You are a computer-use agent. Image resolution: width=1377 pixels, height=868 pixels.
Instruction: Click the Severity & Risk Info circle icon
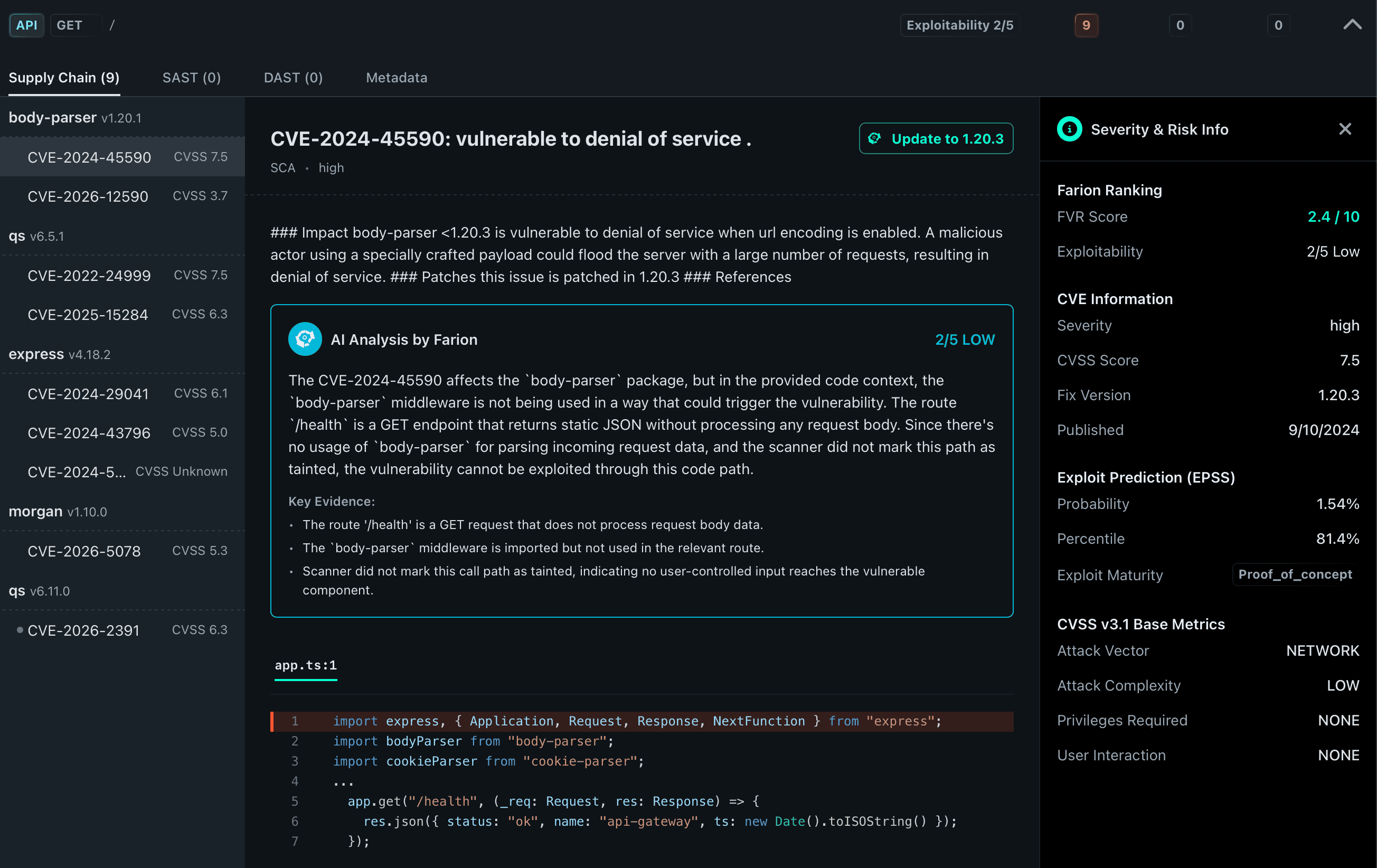coord(1069,129)
